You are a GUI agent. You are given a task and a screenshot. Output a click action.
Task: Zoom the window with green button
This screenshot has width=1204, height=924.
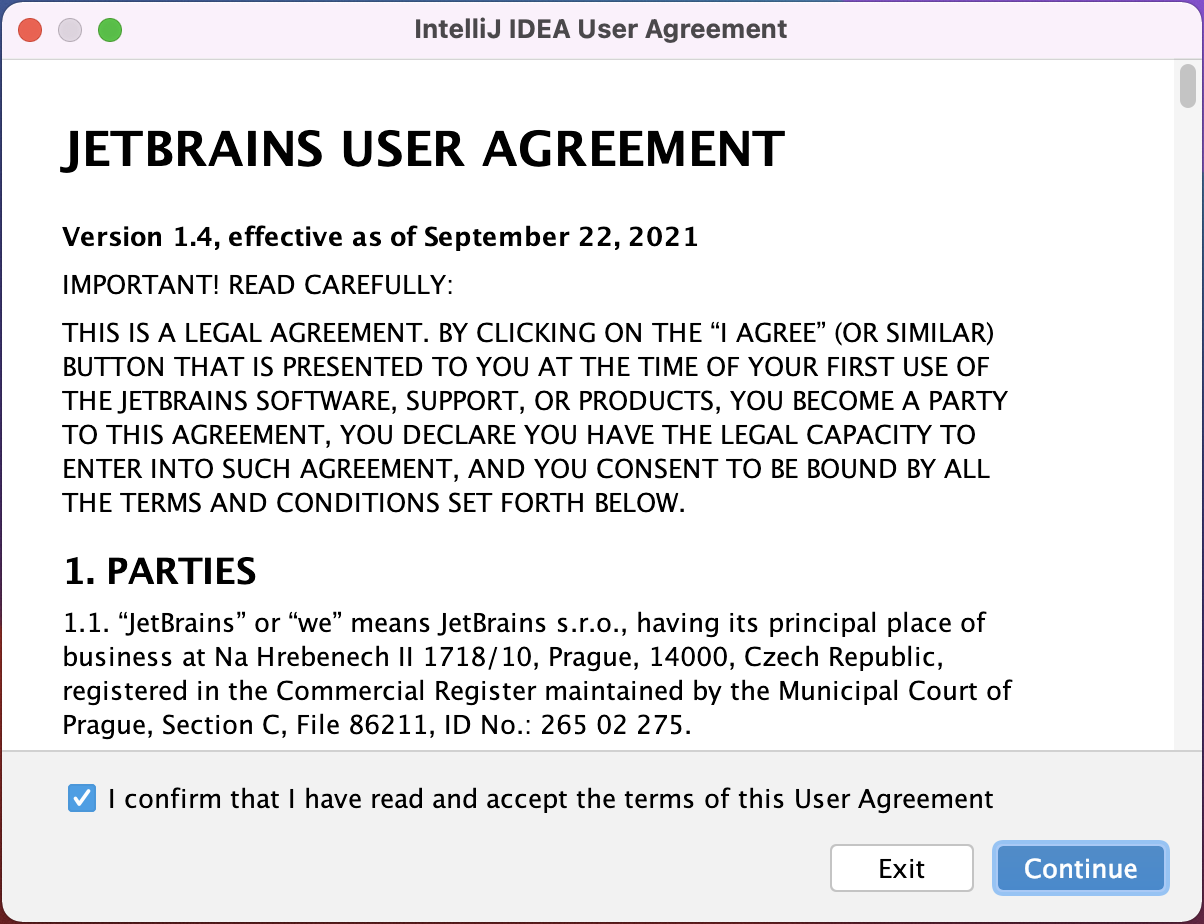tap(109, 29)
